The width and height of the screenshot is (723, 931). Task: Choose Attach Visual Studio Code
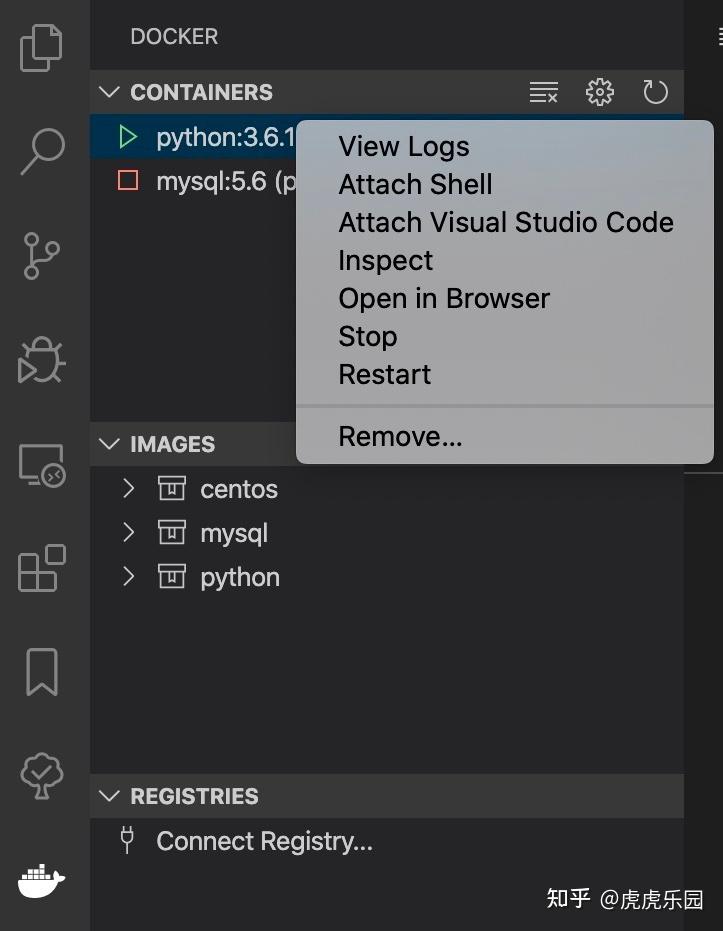click(505, 222)
